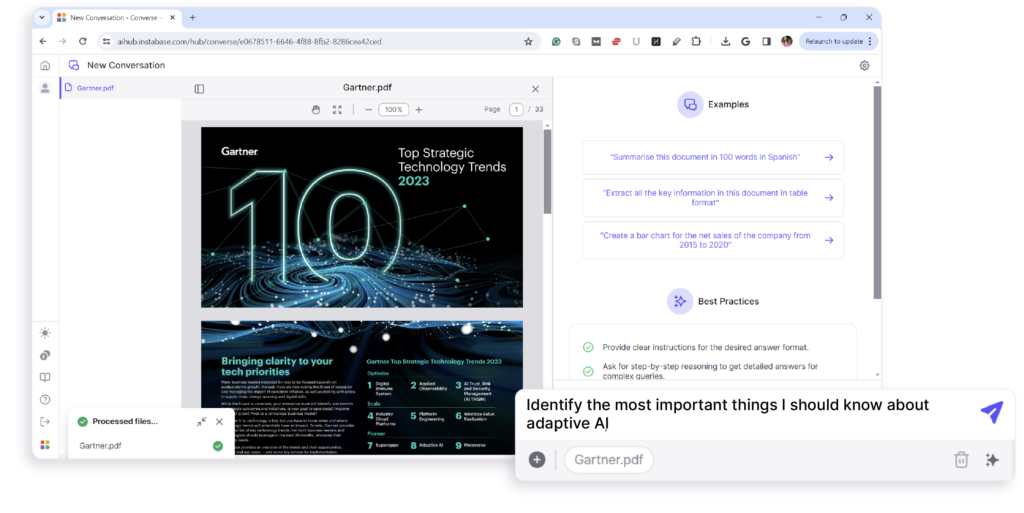Open conversation settings gear icon

coord(864,65)
